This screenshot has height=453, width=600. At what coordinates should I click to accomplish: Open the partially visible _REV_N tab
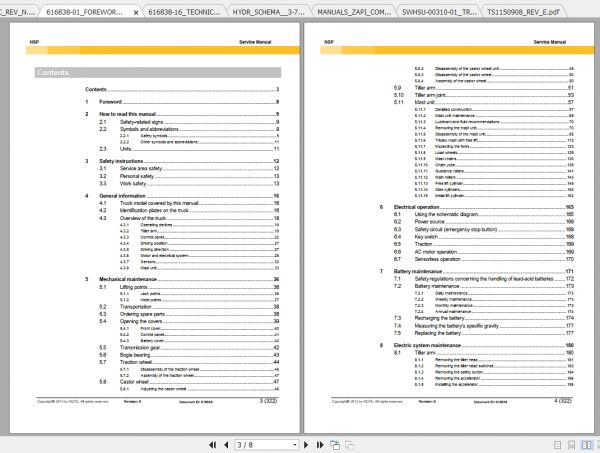18,12
